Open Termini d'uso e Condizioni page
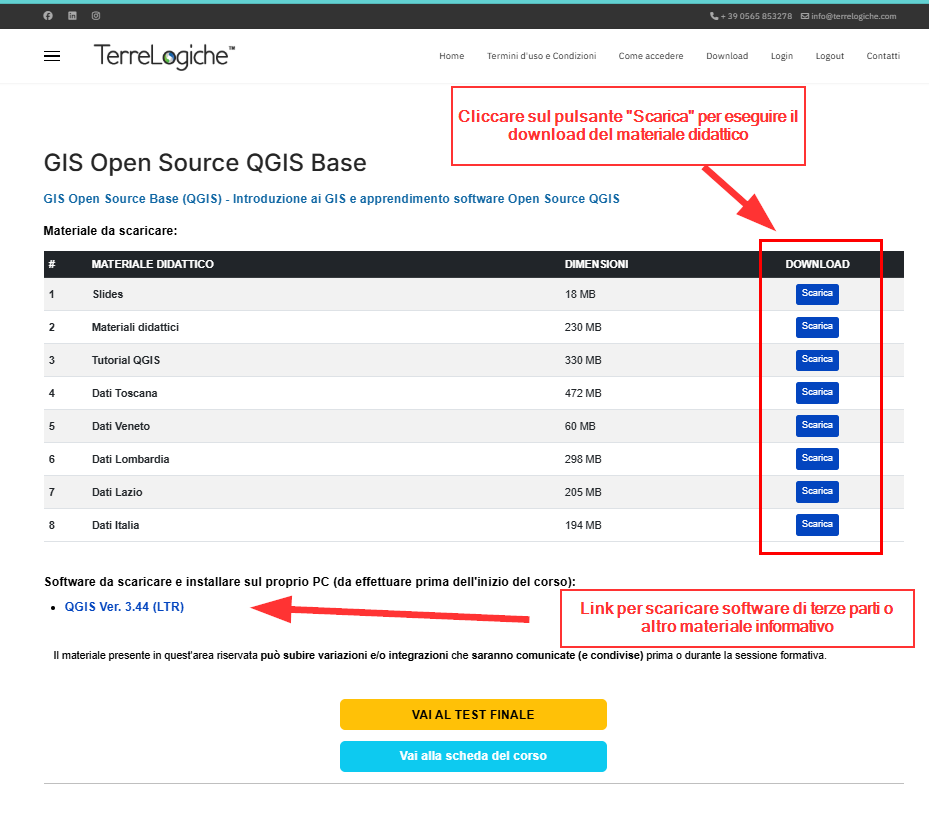929x818 pixels. (x=542, y=56)
